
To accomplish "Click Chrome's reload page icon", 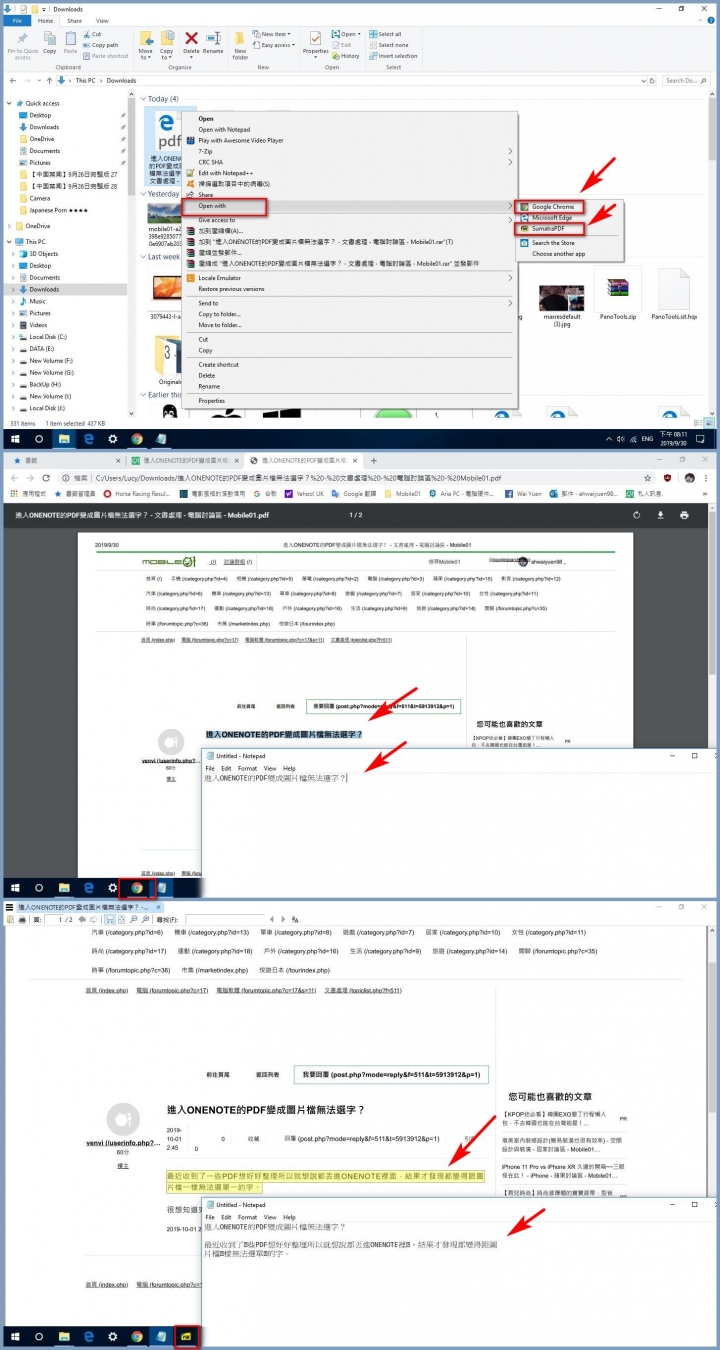I will pyautogui.click(x=48, y=478).
